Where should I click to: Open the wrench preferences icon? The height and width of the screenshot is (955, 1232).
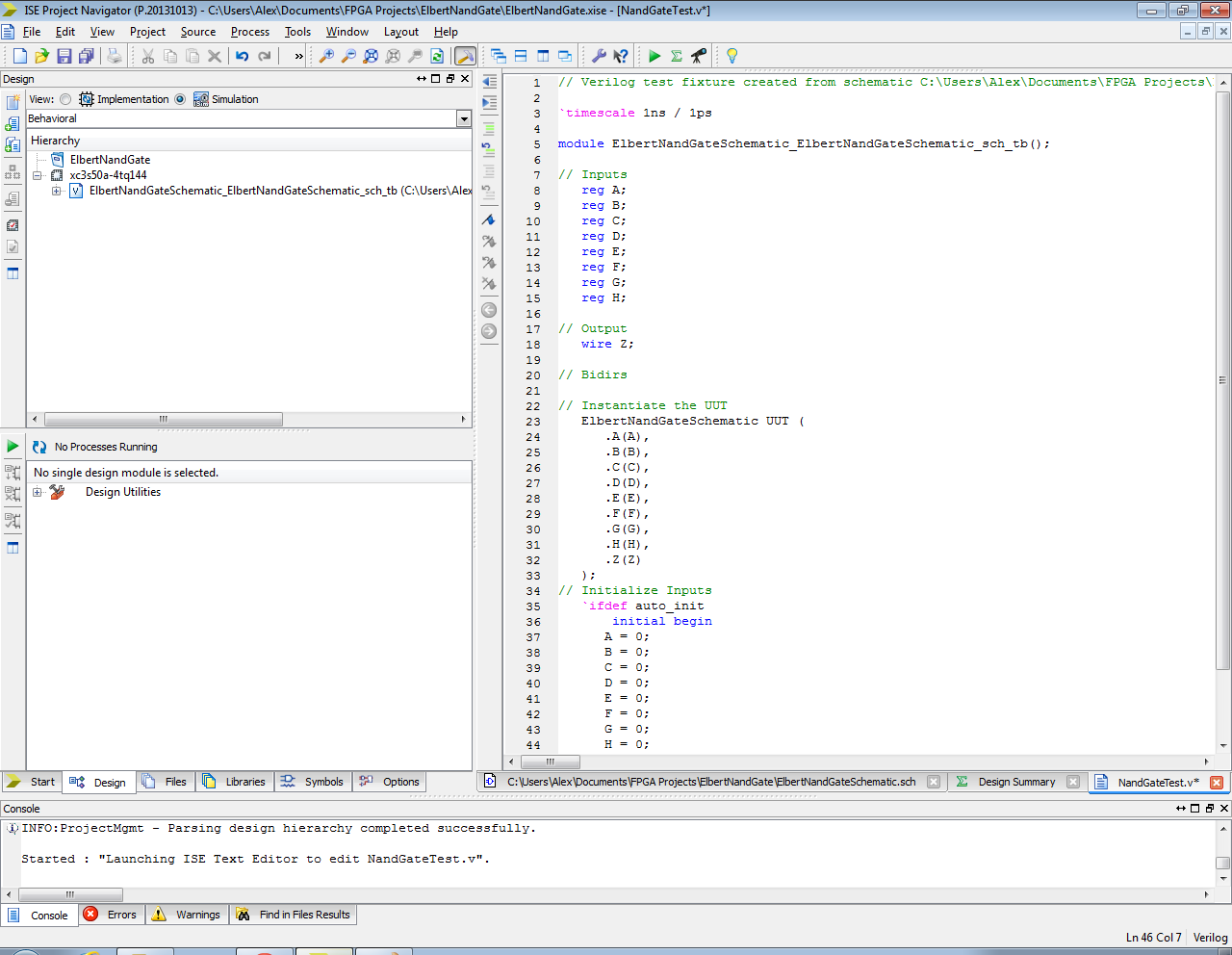[x=598, y=56]
